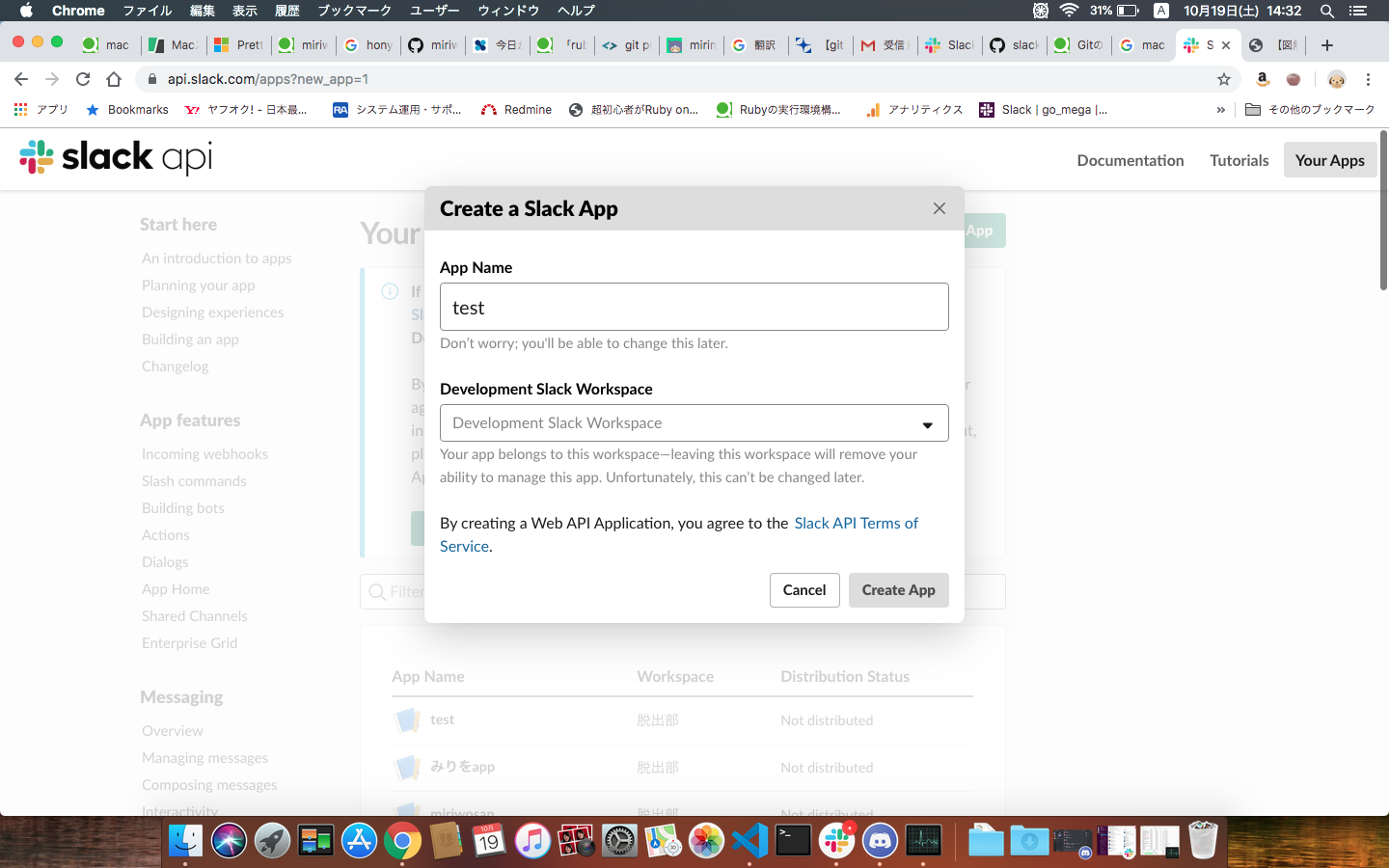Open Visual Studio Code from the Dock
The image size is (1389, 868).
(x=749, y=841)
